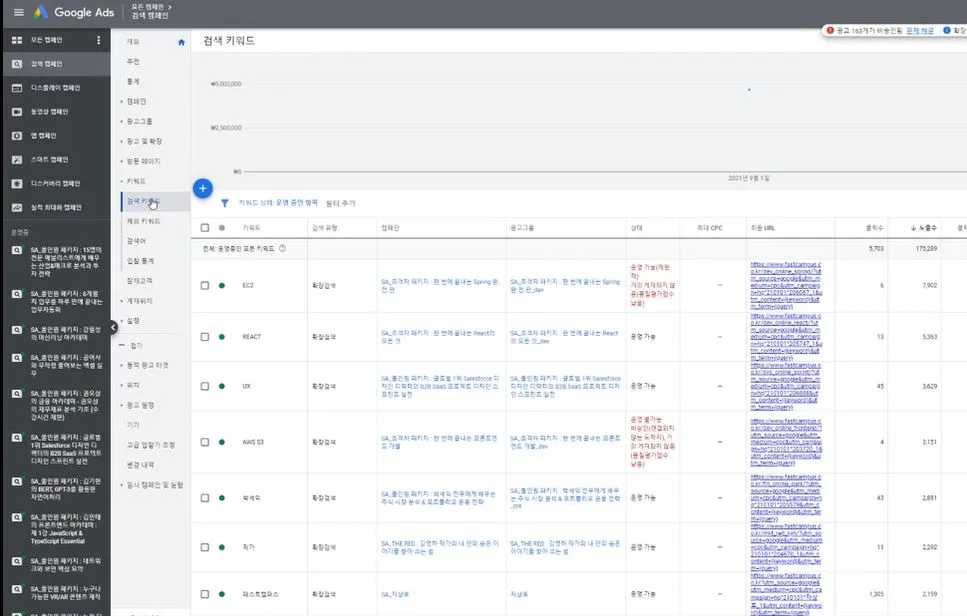967x616 pixels.
Task: Click the green status dot for REACT keyword
Action: [x=222, y=337]
